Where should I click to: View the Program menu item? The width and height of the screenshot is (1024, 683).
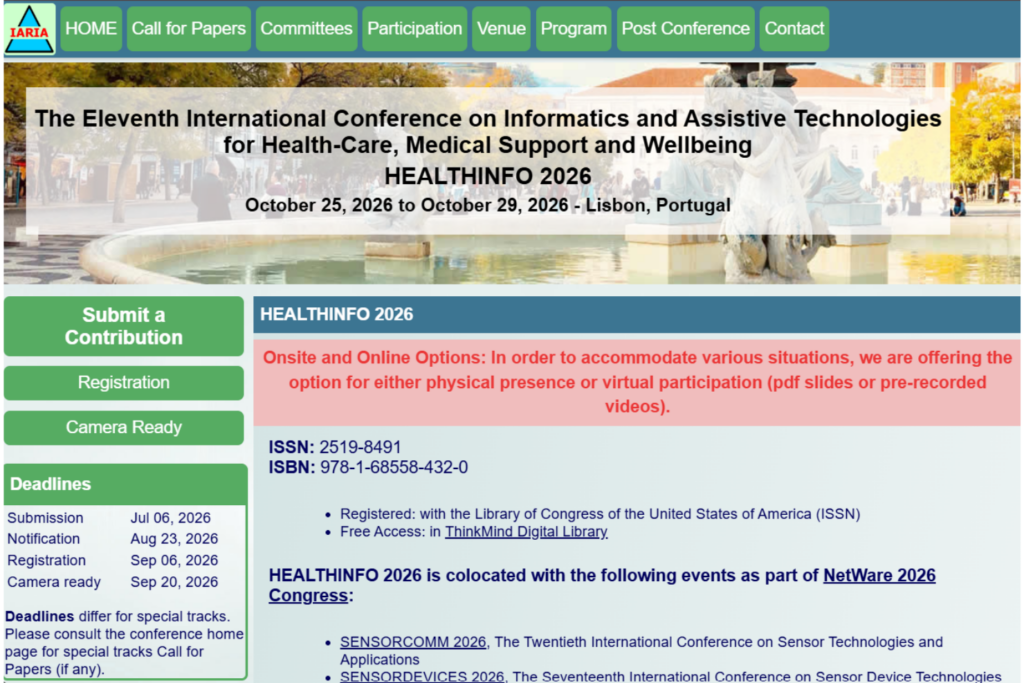pyautogui.click(x=573, y=29)
